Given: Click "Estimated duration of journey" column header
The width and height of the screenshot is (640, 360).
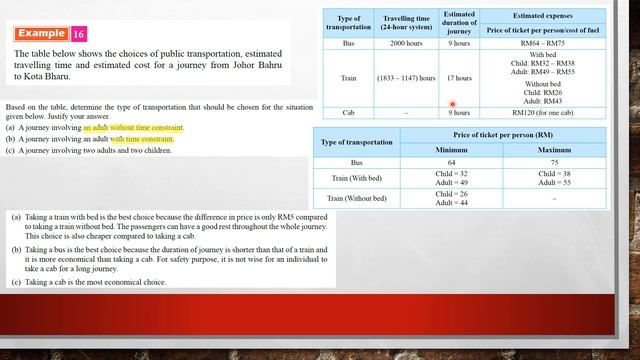Looking at the screenshot, I should point(459,23).
